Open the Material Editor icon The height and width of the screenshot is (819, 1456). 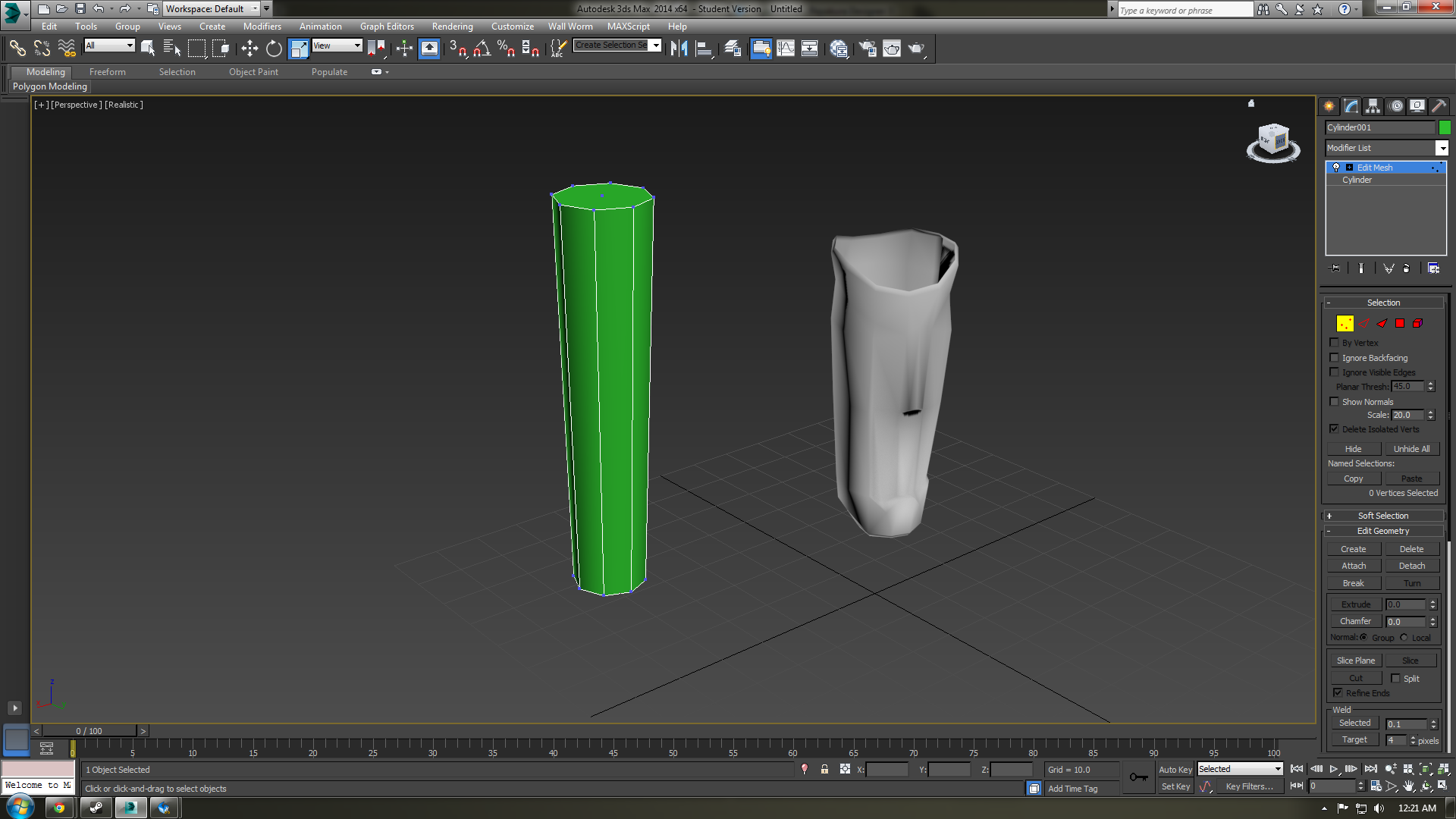[x=839, y=49]
